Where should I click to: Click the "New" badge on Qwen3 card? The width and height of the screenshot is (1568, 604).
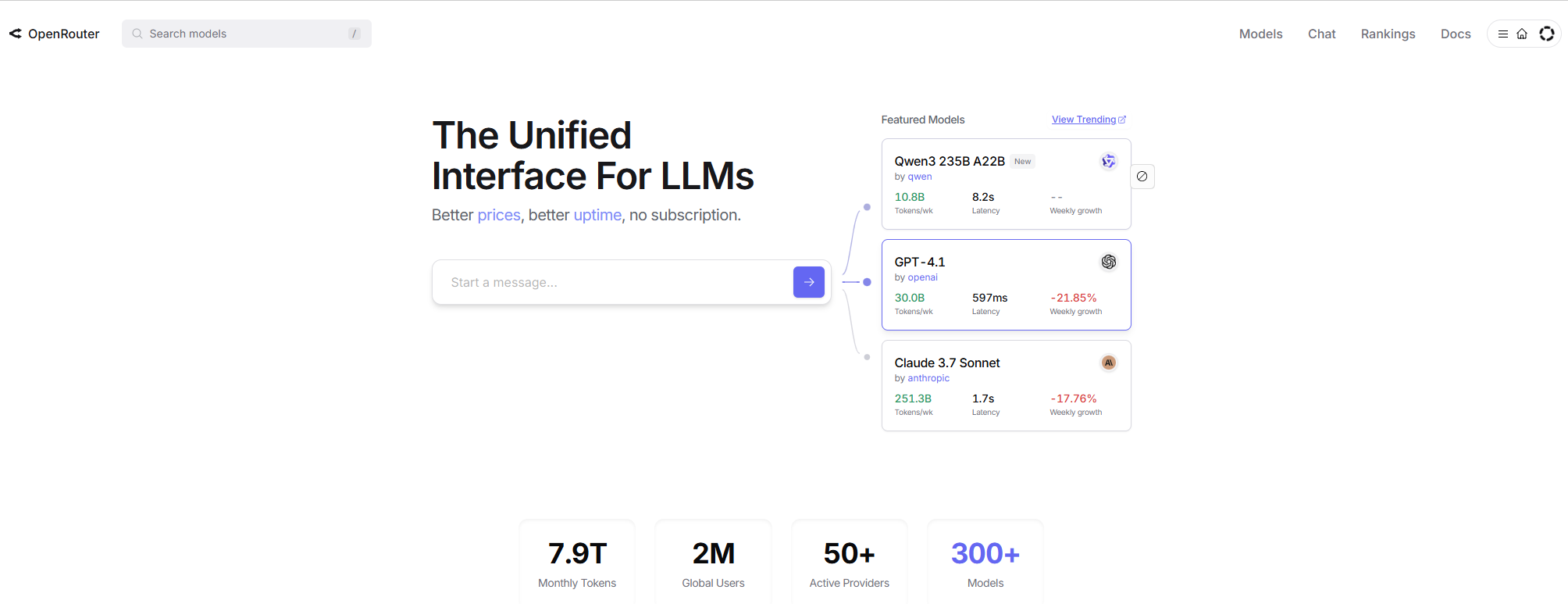1022,162
